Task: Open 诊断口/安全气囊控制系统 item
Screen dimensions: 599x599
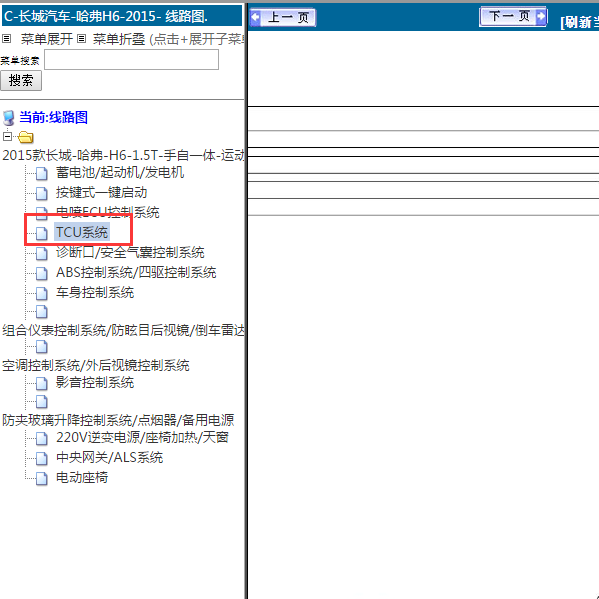Action: point(130,253)
